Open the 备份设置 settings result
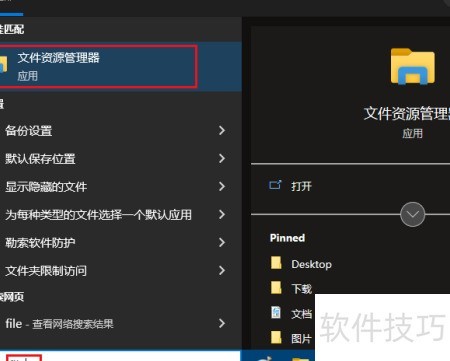 point(29,131)
